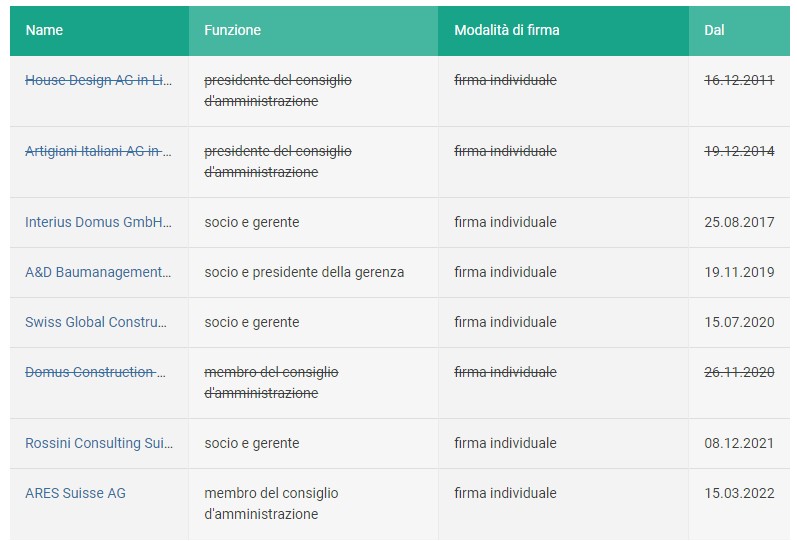Open the Swiss Global Construction link
Image resolution: width=797 pixels, height=541 pixels.
point(96,322)
